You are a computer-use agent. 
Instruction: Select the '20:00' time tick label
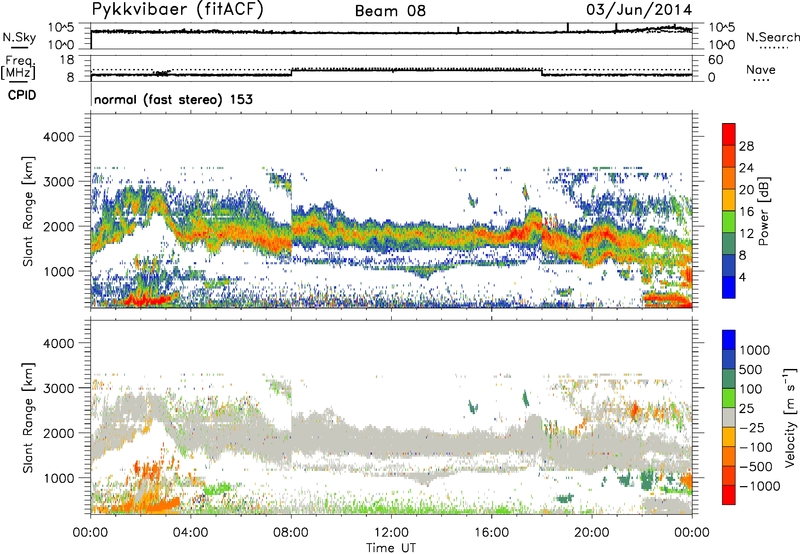pos(592,533)
